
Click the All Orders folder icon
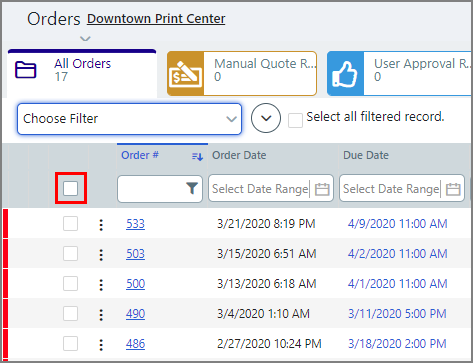click(x=26, y=70)
